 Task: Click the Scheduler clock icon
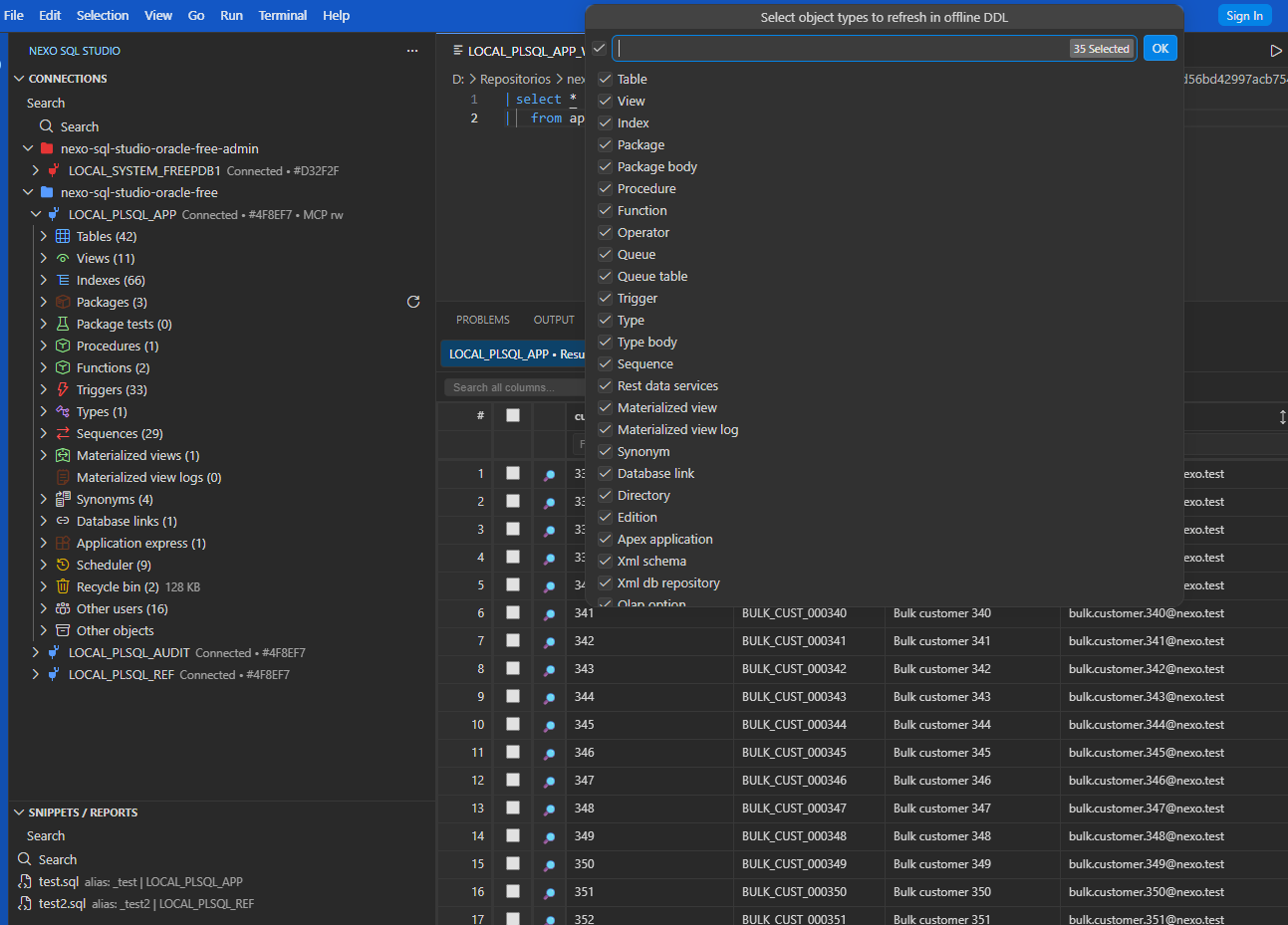(x=63, y=565)
